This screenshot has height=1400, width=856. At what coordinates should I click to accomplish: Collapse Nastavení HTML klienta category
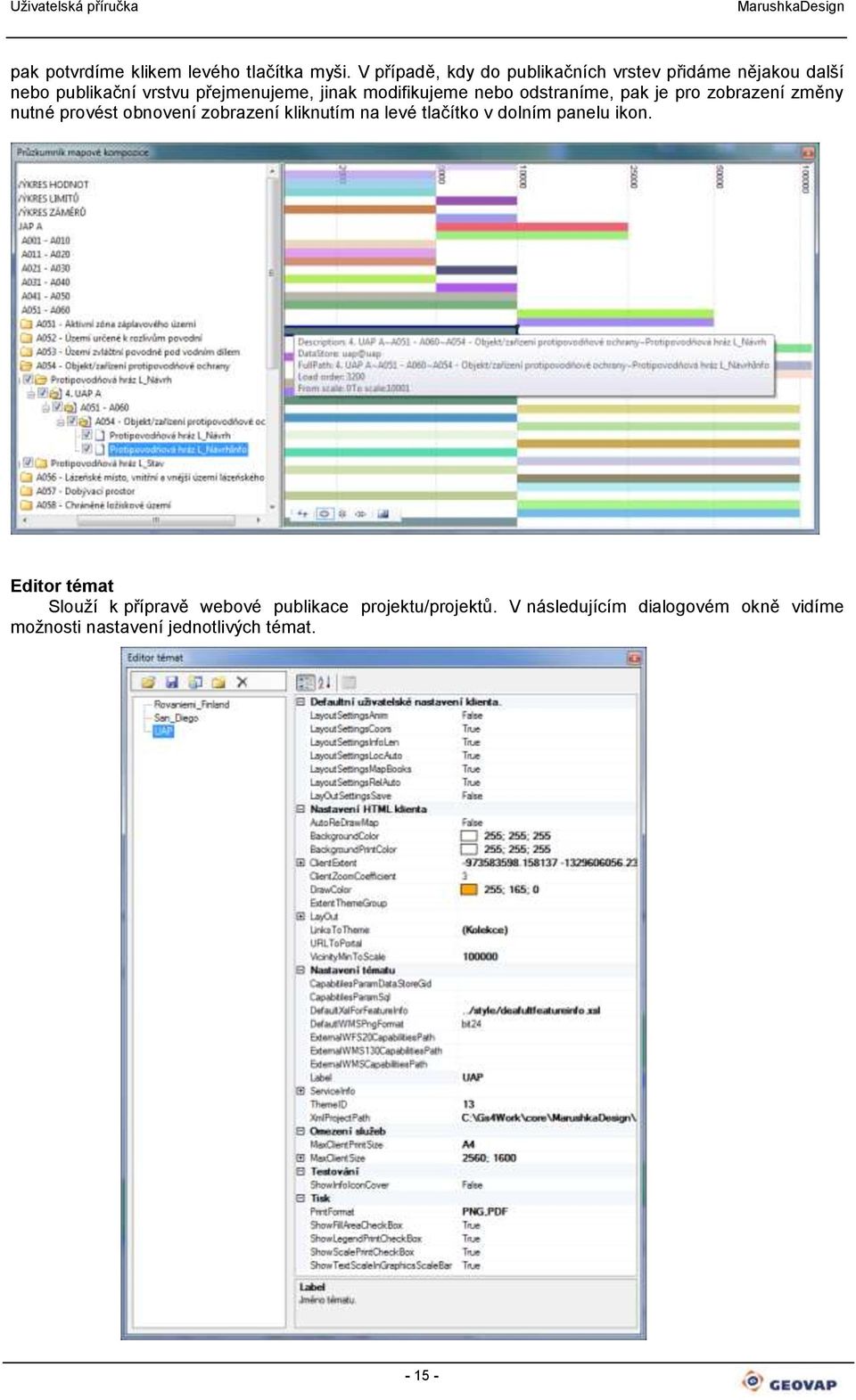point(300,809)
